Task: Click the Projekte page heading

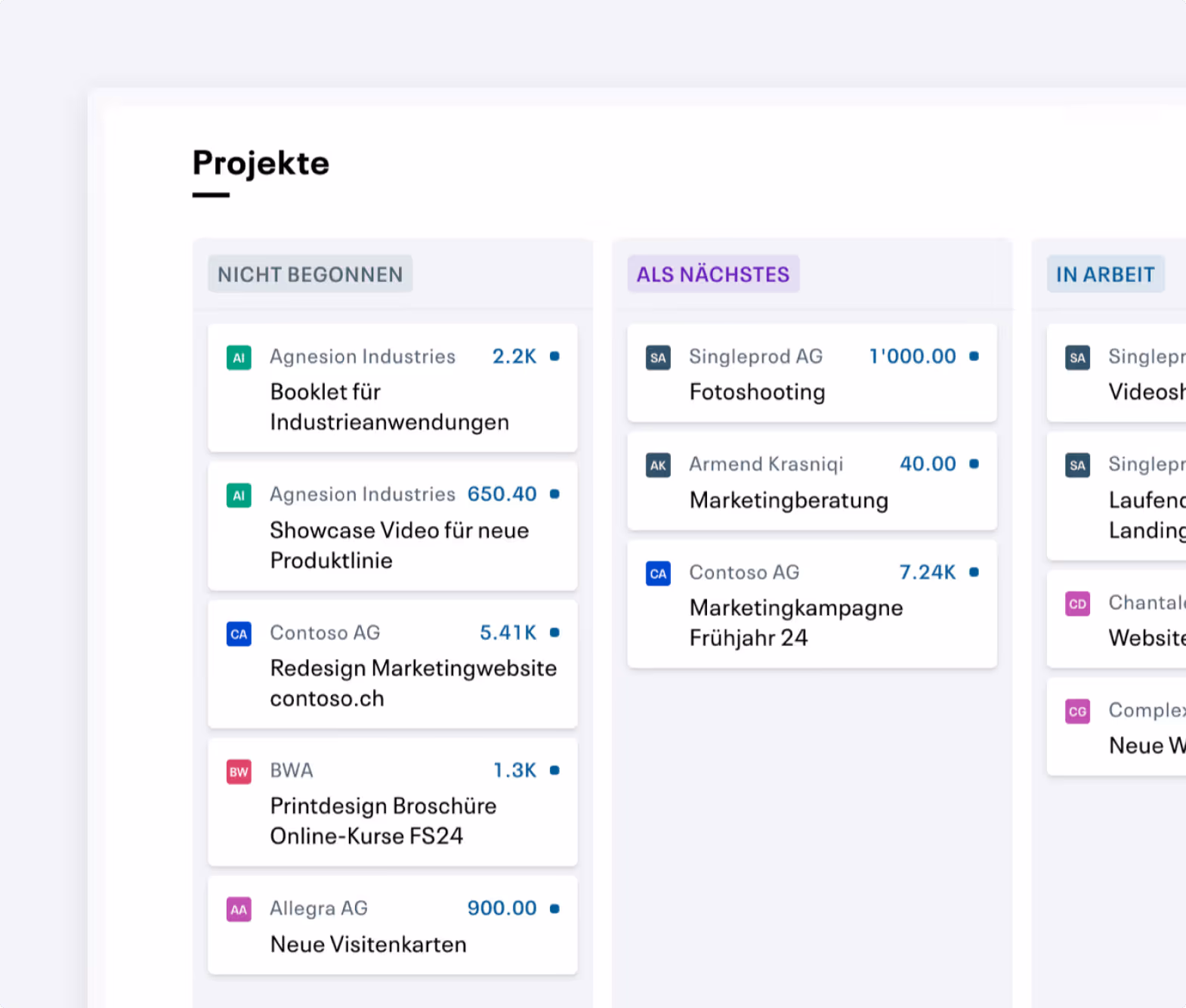Action: pos(261,163)
